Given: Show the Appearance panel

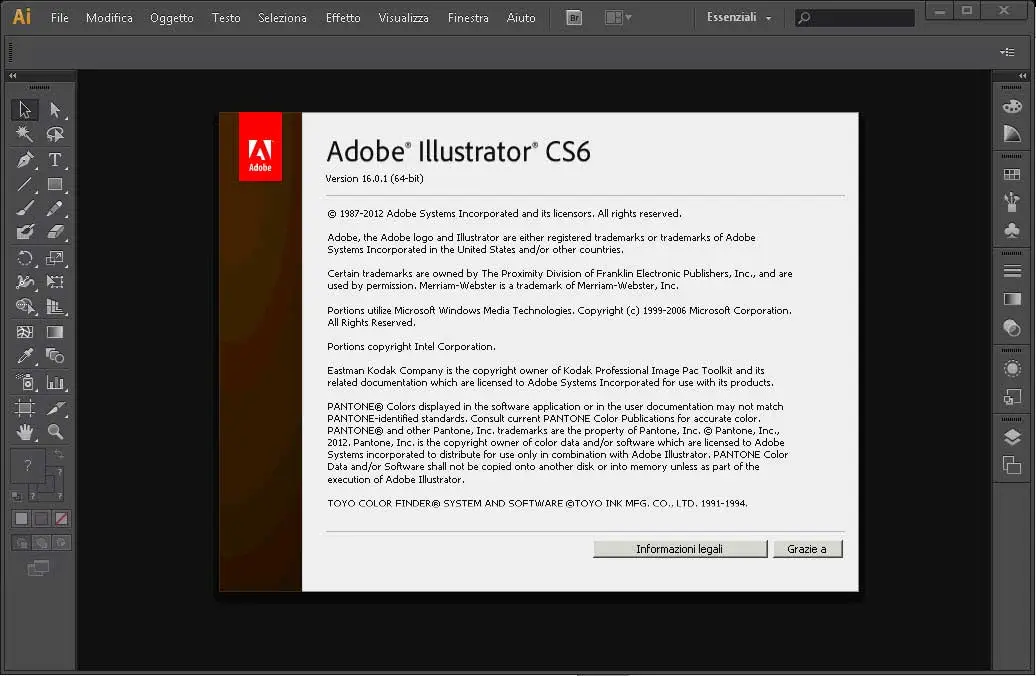Looking at the screenshot, I should (x=1012, y=369).
